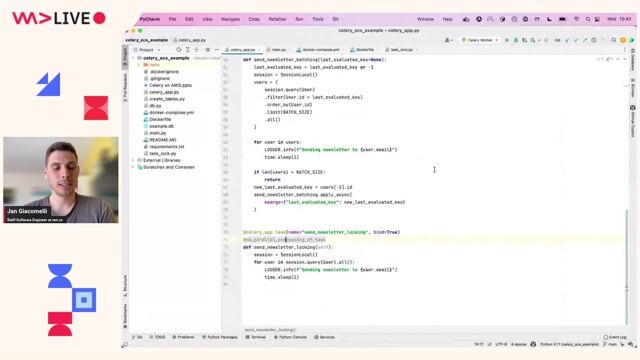Select create_tables.py in project tree

164,99
